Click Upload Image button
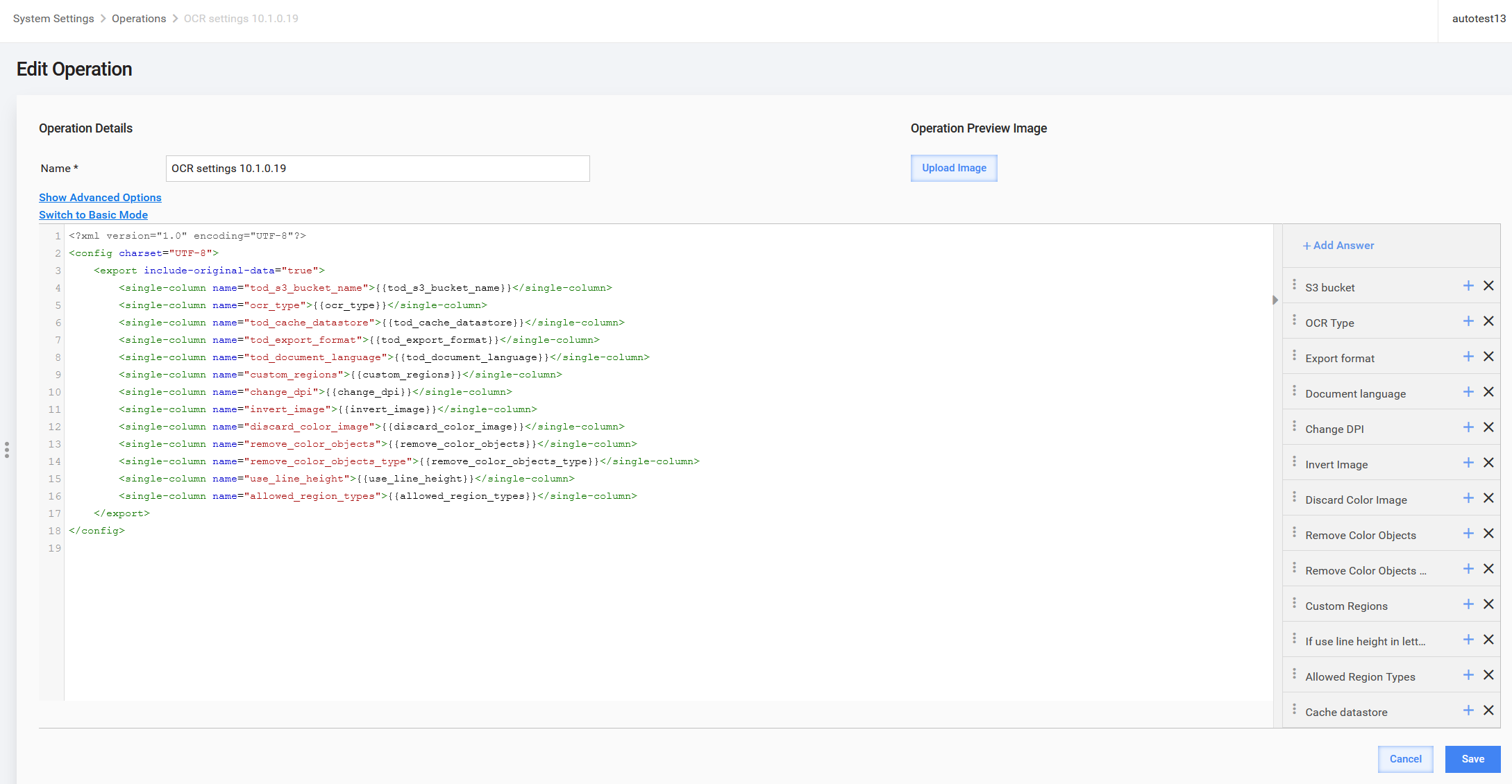The width and height of the screenshot is (1512, 784). coord(954,168)
